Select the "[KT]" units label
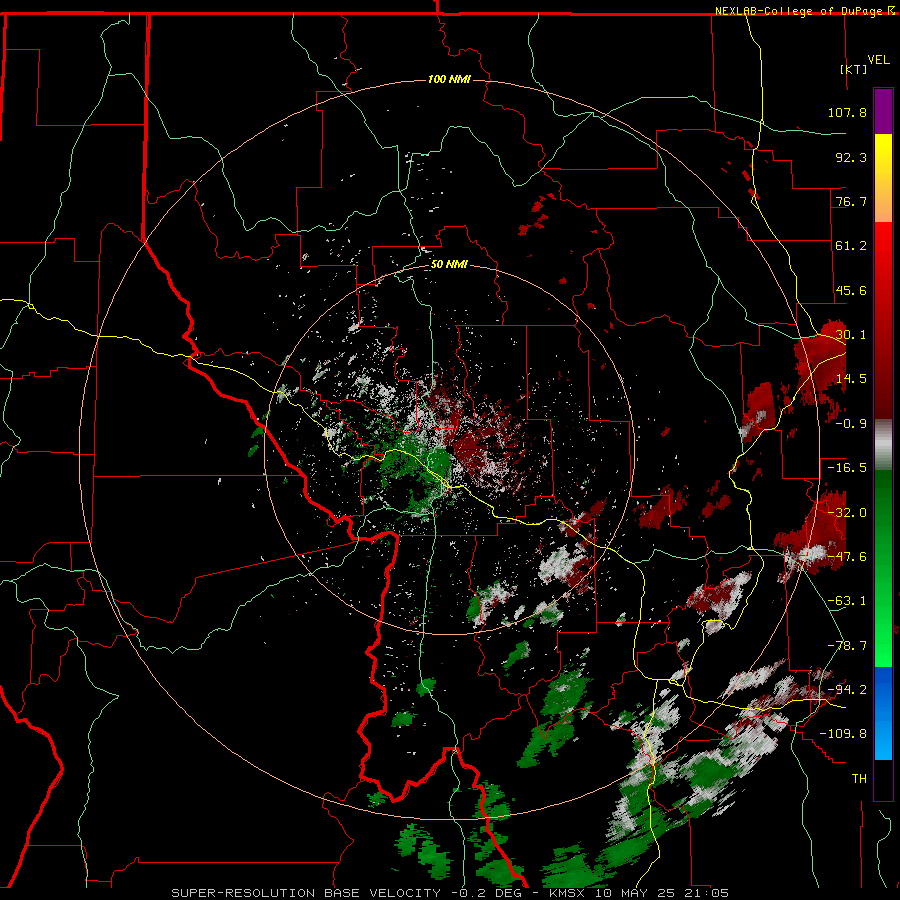This screenshot has height=900, width=900. [x=853, y=69]
